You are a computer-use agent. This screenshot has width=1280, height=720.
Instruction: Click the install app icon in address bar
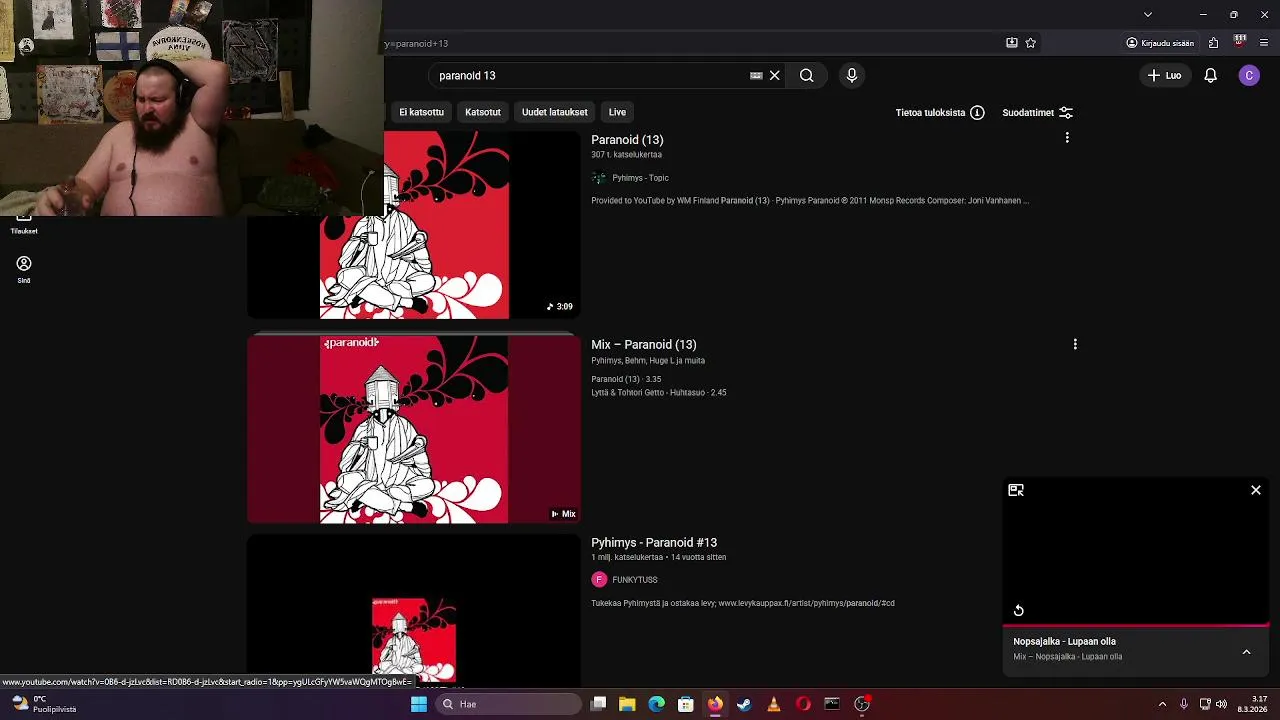[x=1012, y=43]
